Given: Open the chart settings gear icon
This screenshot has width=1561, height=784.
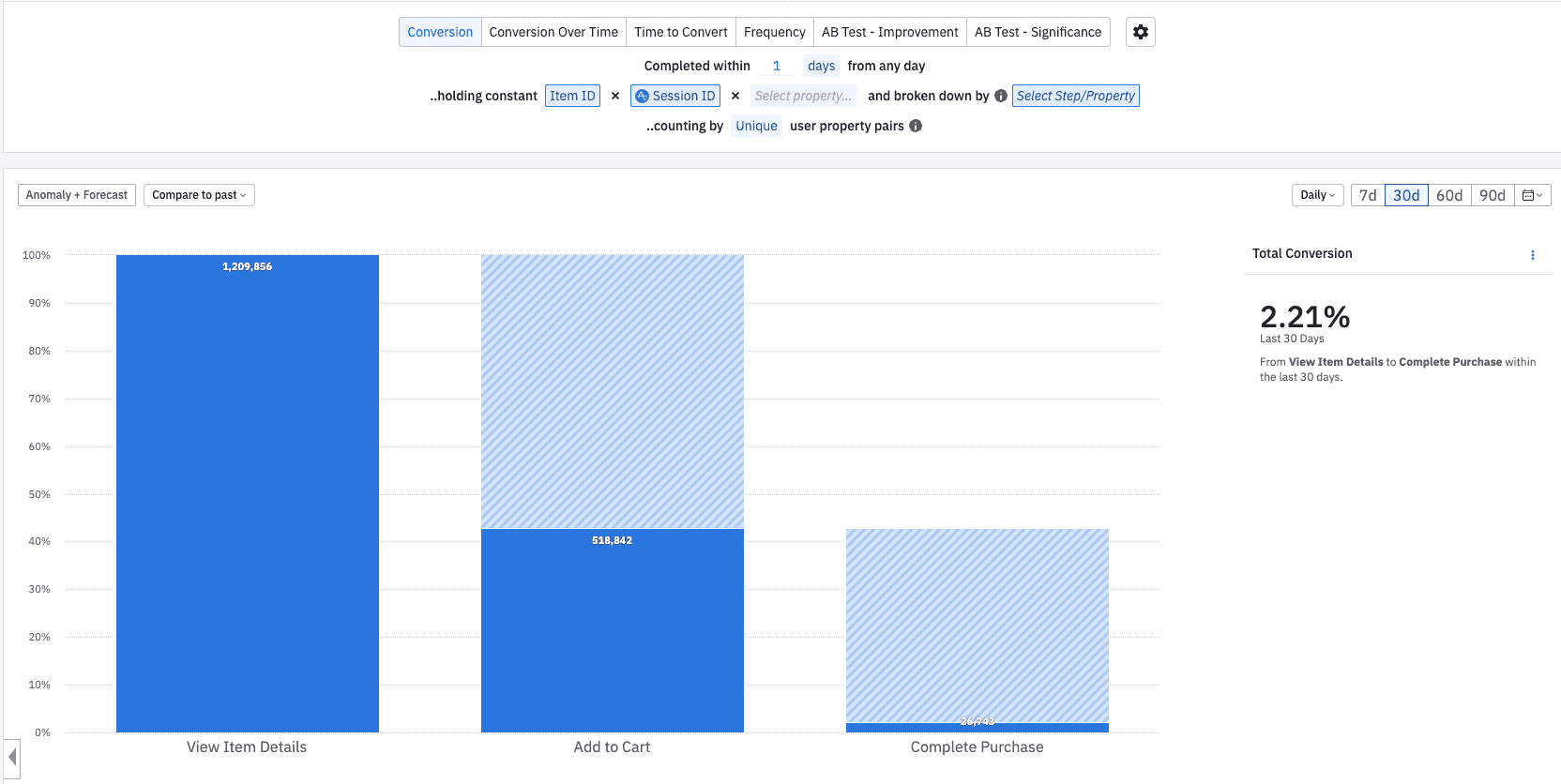Looking at the screenshot, I should pyautogui.click(x=1140, y=32).
